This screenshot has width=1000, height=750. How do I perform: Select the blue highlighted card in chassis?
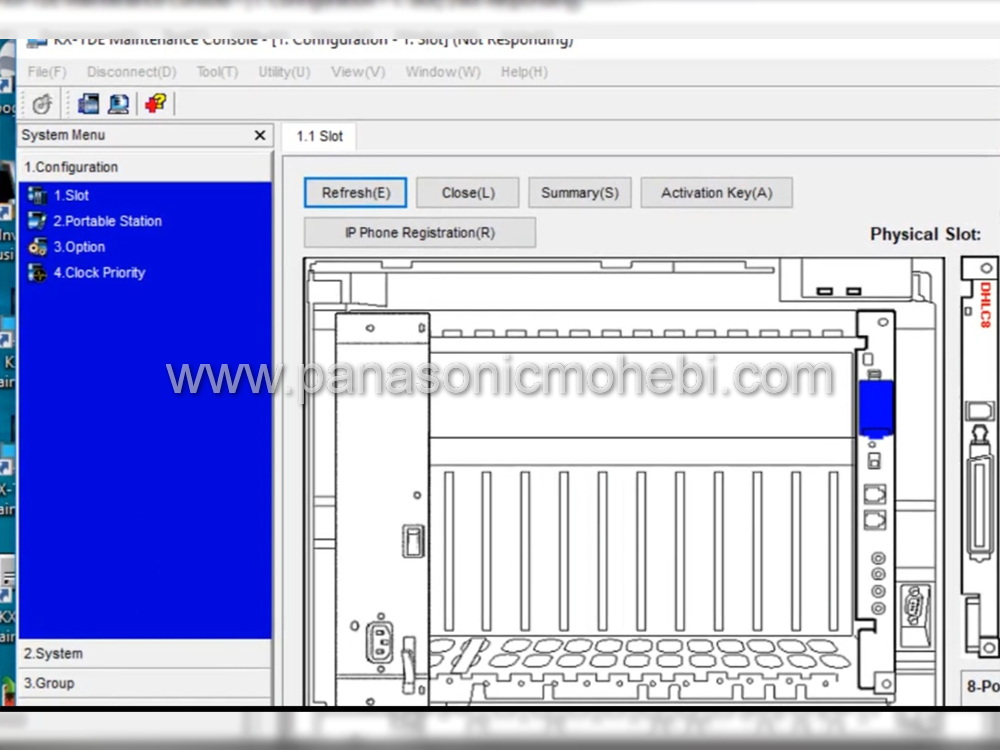(x=876, y=407)
